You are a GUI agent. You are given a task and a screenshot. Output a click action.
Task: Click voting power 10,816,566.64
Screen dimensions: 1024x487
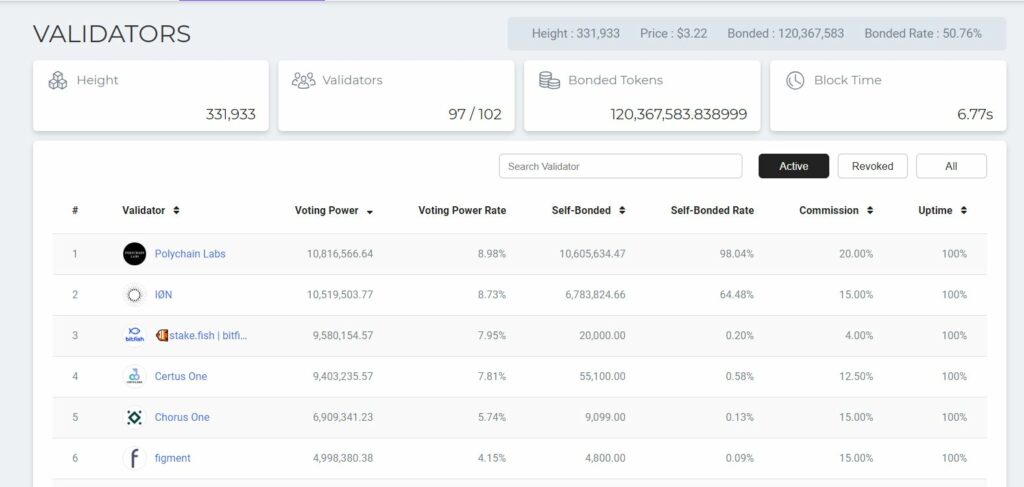(x=340, y=254)
